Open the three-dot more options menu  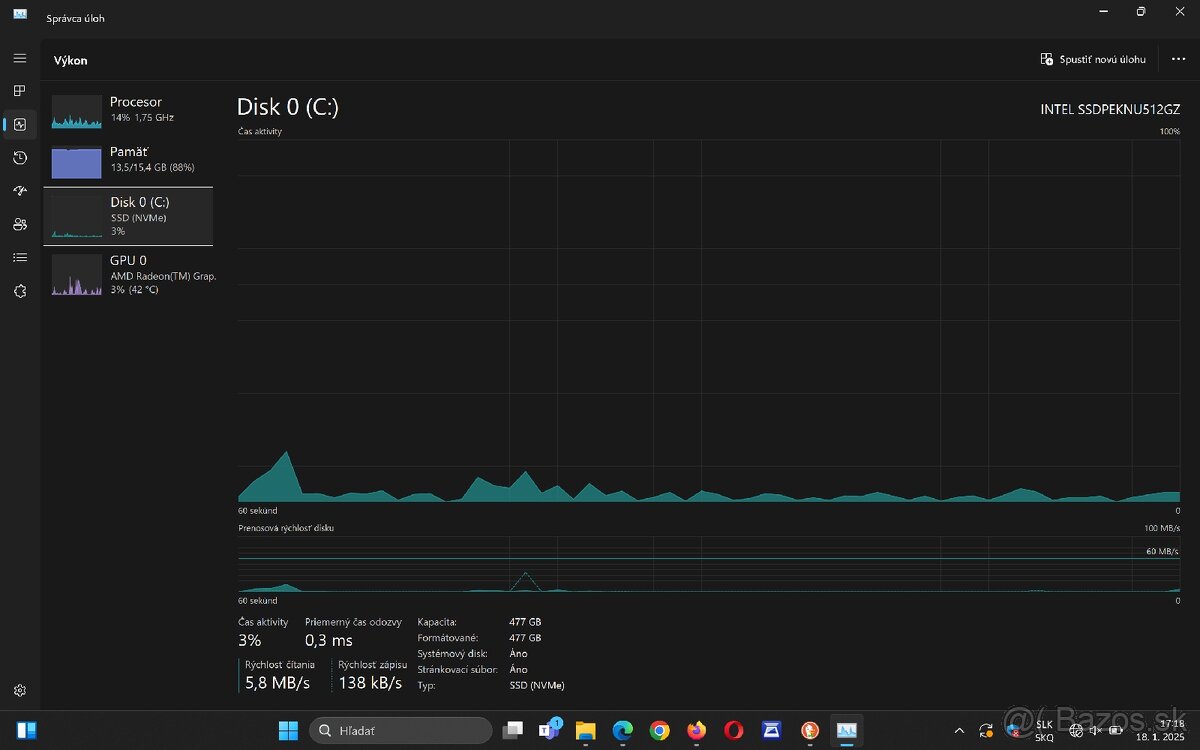pyautogui.click(x=1178, y=59)
